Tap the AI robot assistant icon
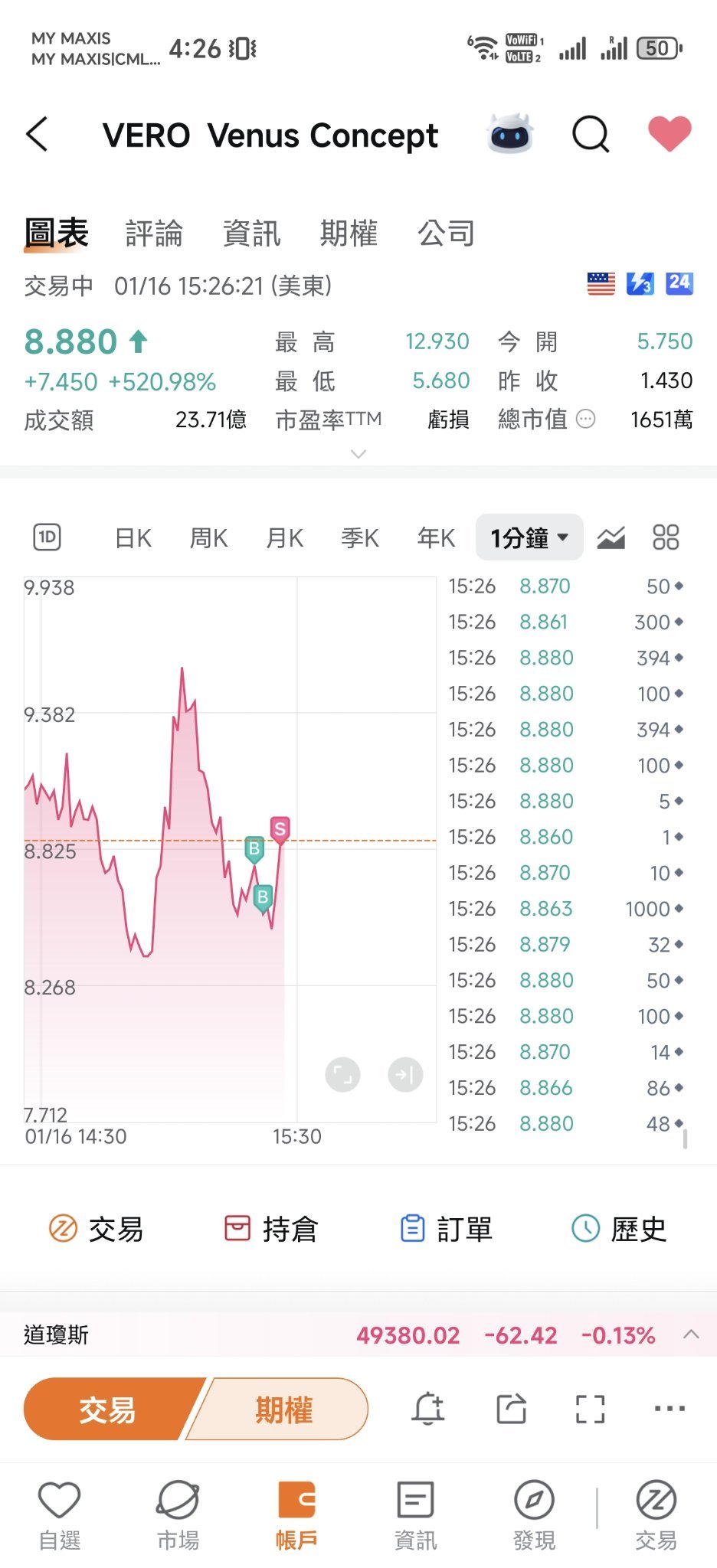Image resolution: width=717 pixels, height=1568 pixels. click(510, 134)
